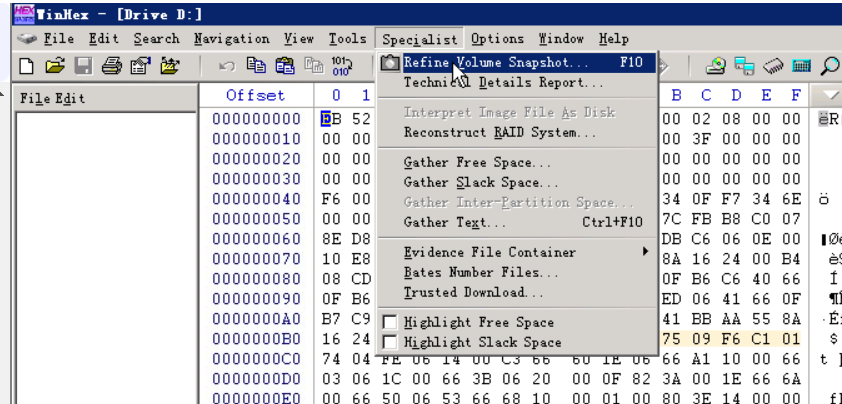This screenshot has width=842, height=404.
Task: Click offset 0000000A0 row label
Action: pyautogui.click(x=256, y=319)
